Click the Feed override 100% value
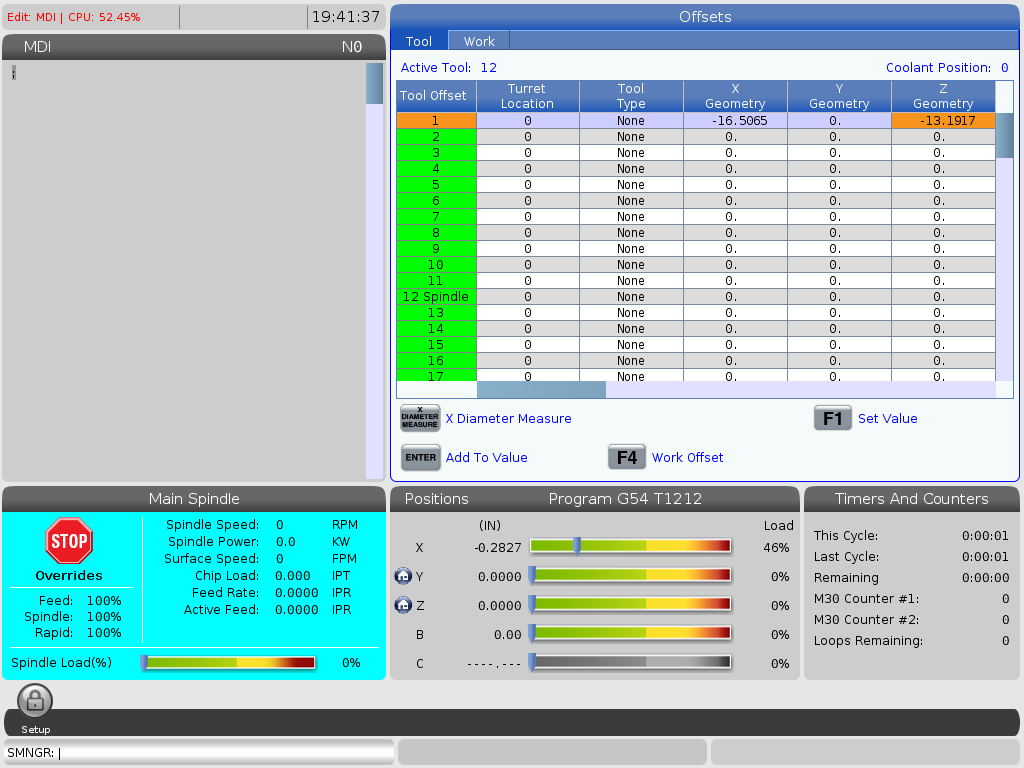This screenshot has width=1024, height=768. (x=104, y=600)
